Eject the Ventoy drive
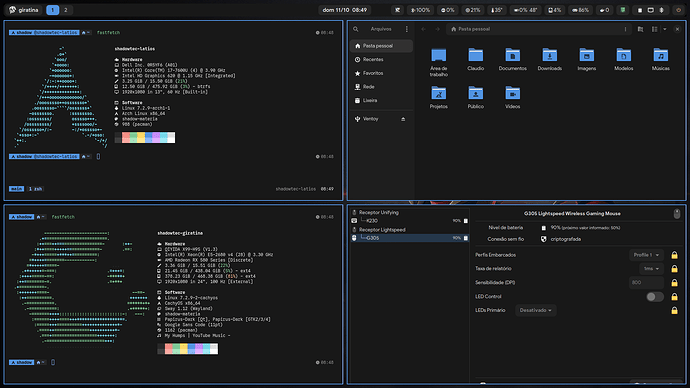This screenshot has width=690, height=388. [403, 119]
